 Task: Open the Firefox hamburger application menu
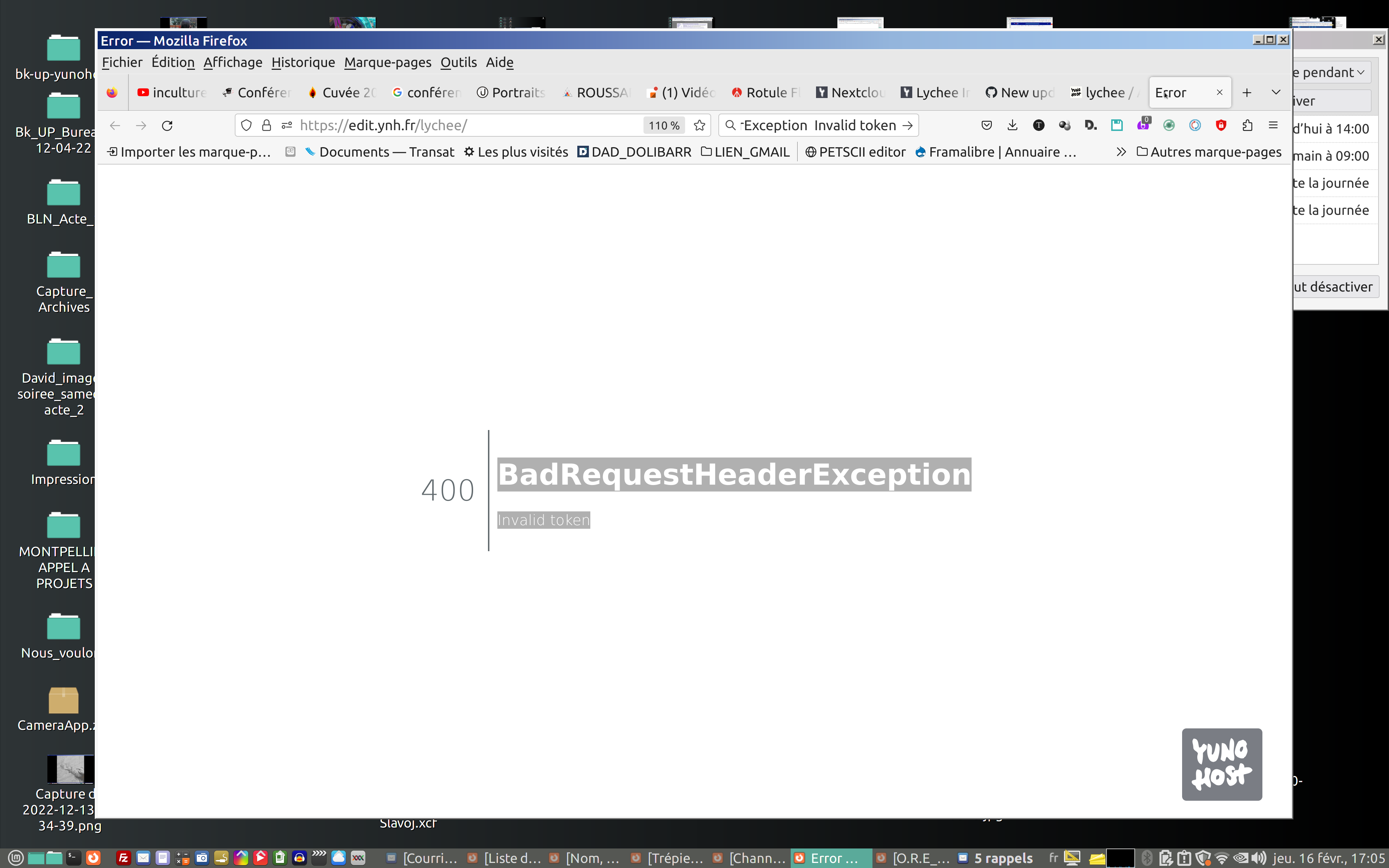click(x=1273, y=125)
